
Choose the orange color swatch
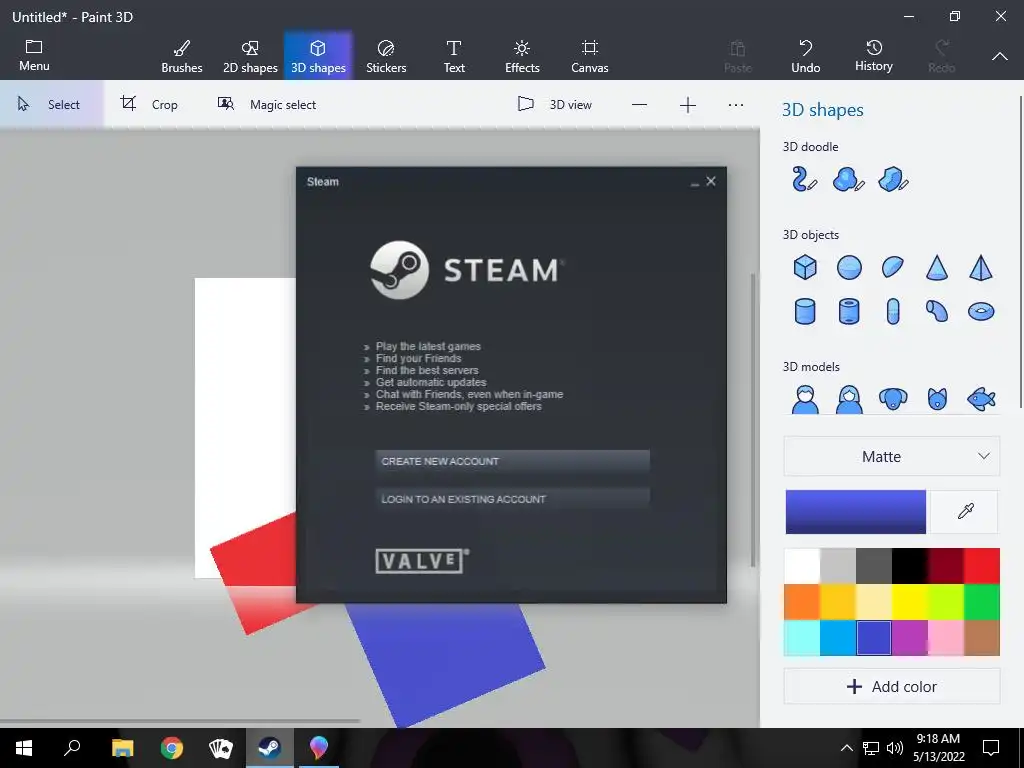click(802, 601)
